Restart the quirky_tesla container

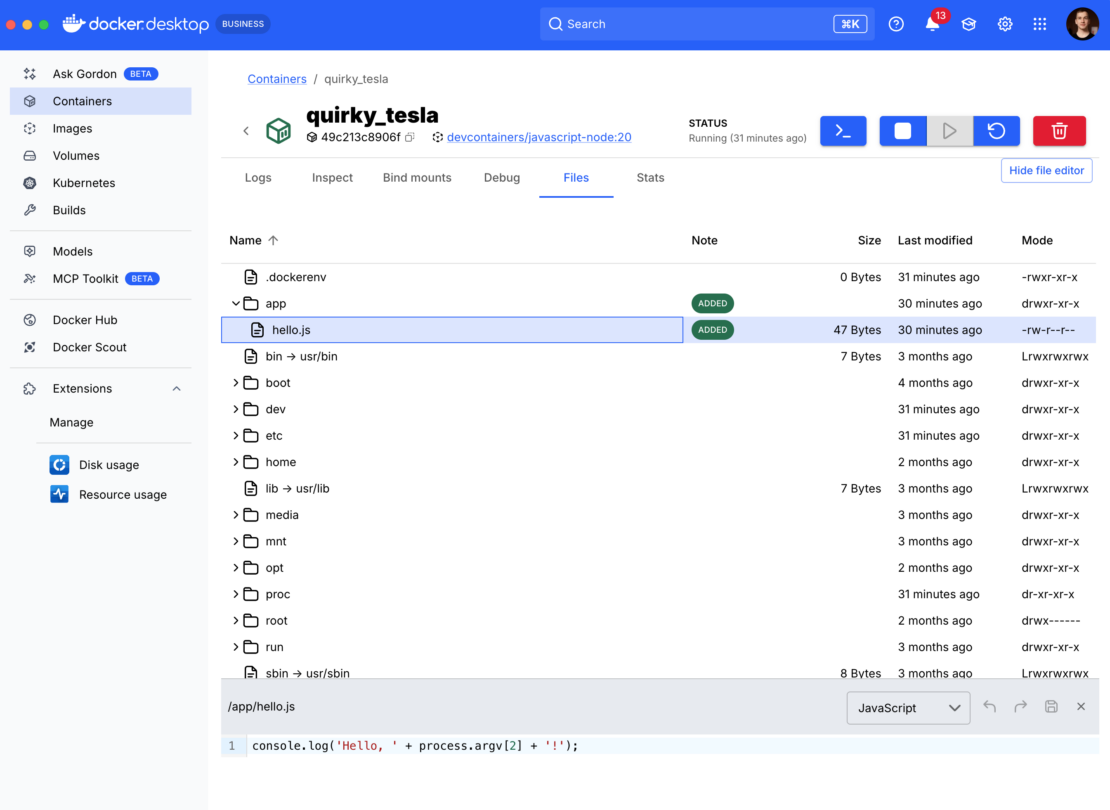pos(996,131)
